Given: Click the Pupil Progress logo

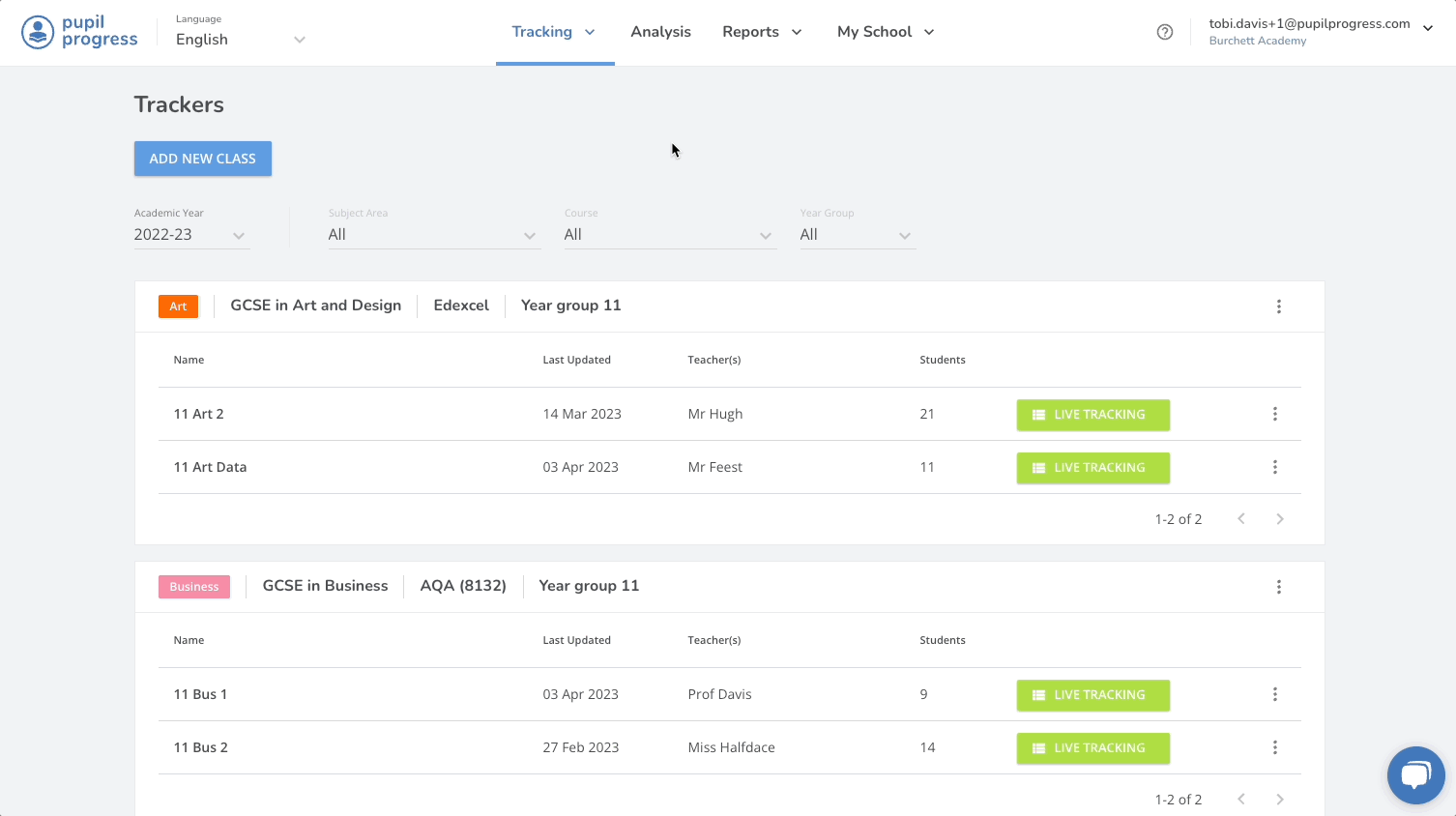Looking at the screenshot, I should tap(79, 32).
